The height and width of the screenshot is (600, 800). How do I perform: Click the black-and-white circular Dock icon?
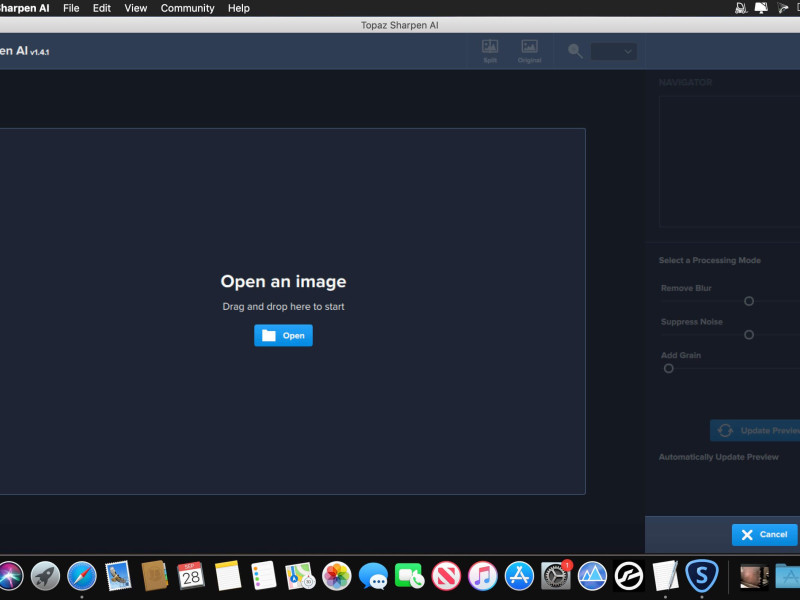629,576
